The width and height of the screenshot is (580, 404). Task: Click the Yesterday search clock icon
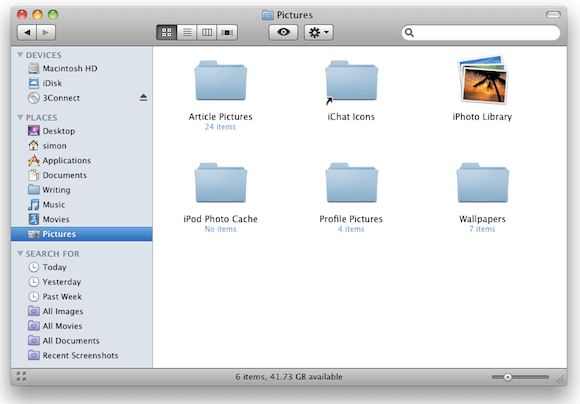pyautogui.click(x=34, y=282)
